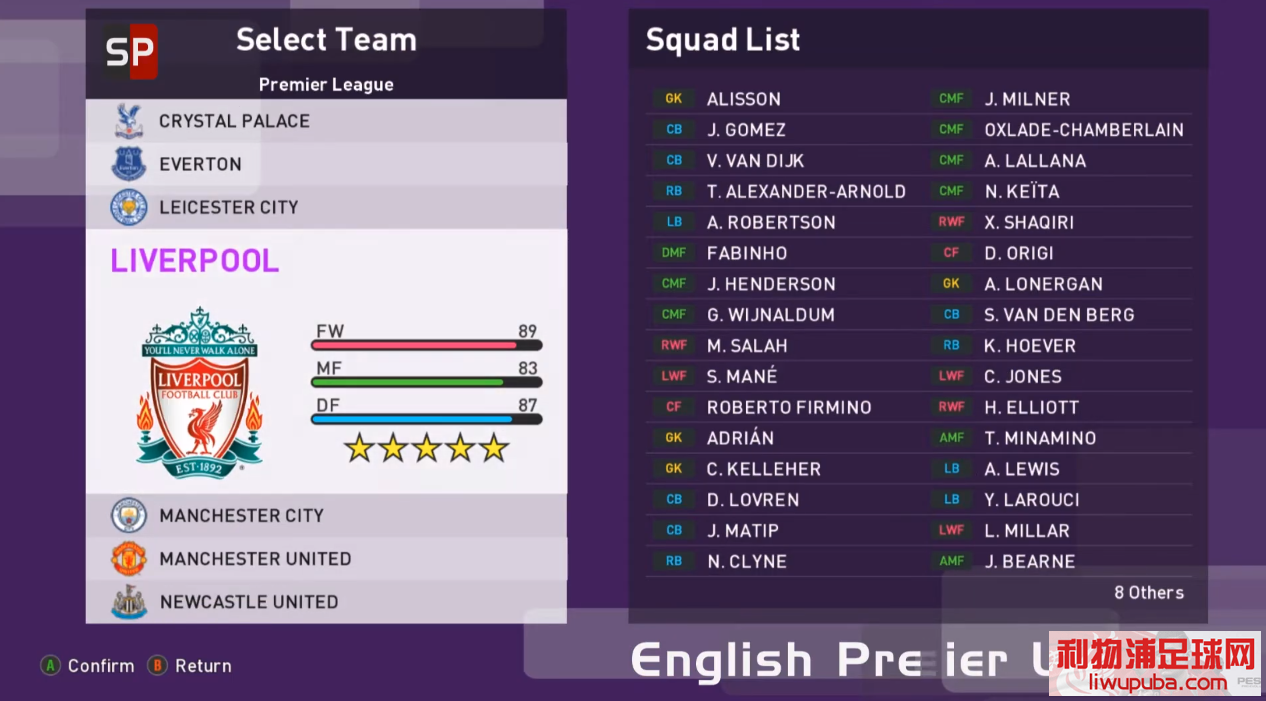The height and width of the screenshot is (701, 1266).
Task: Click the Crystal Palace club crest
Action: [128, 121]
